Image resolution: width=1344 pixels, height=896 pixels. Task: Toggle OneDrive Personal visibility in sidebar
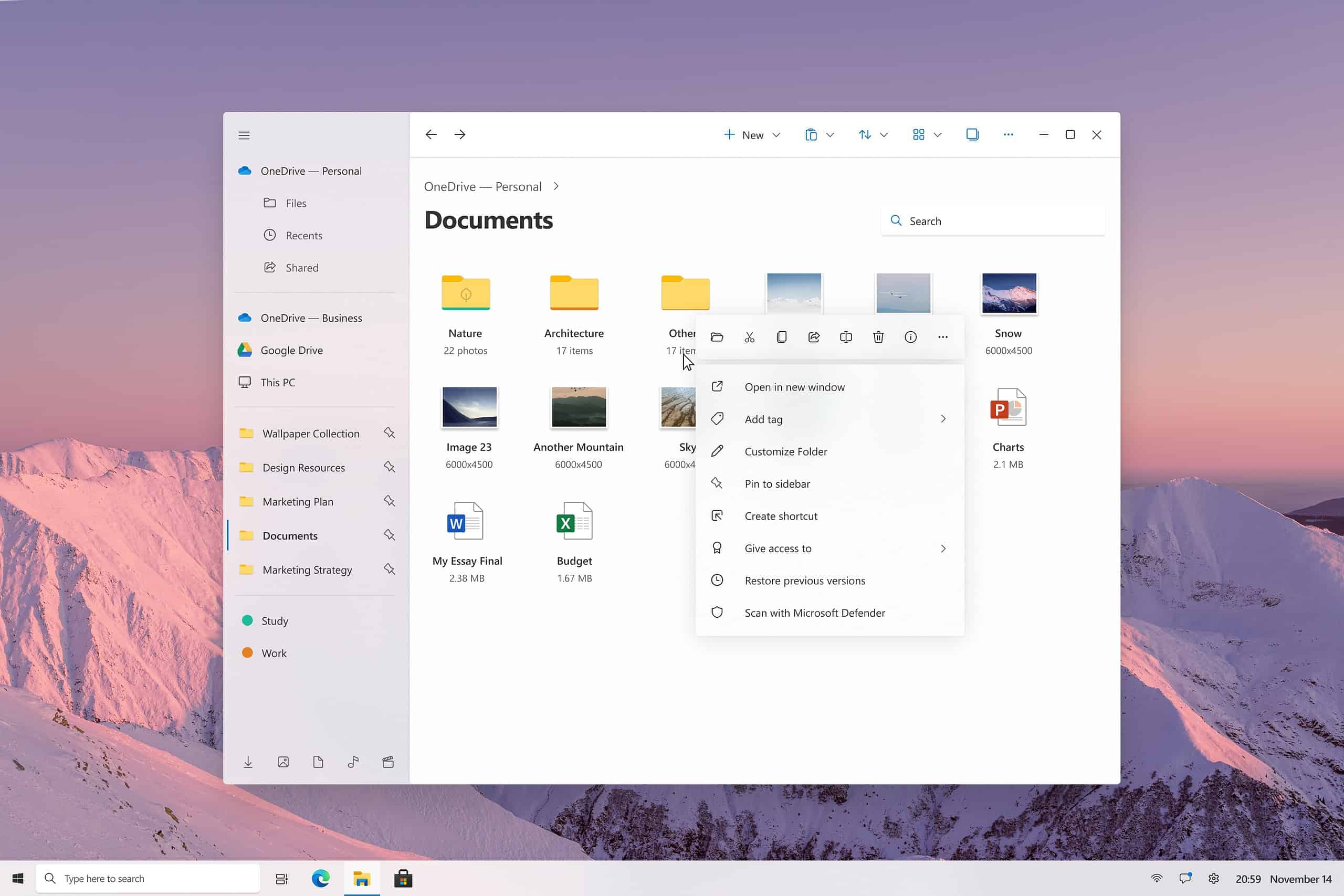(x=311, y=170)
